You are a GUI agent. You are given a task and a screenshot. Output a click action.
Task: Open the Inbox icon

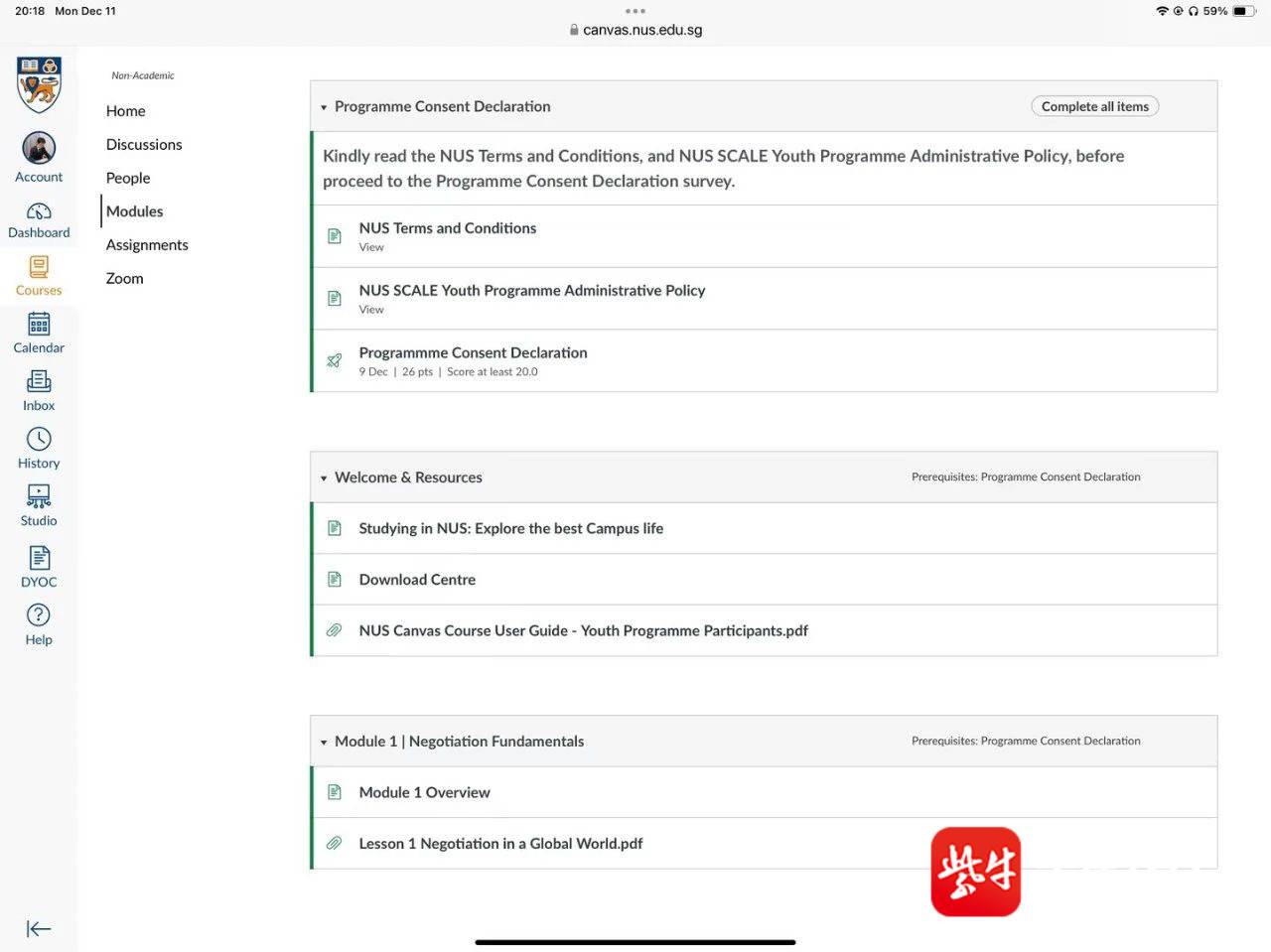coord(39,381)
